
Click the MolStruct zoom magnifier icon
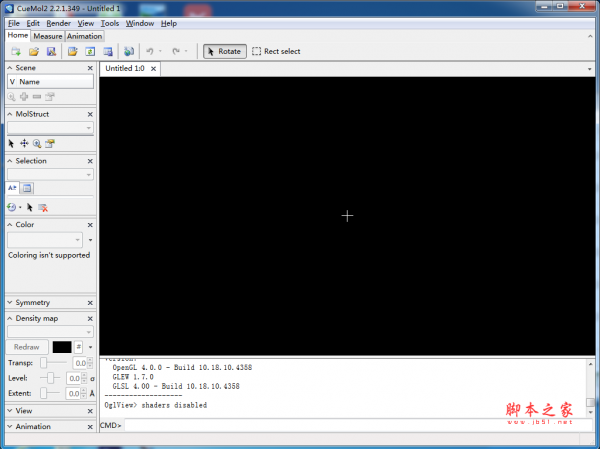[x=37, y=143]
